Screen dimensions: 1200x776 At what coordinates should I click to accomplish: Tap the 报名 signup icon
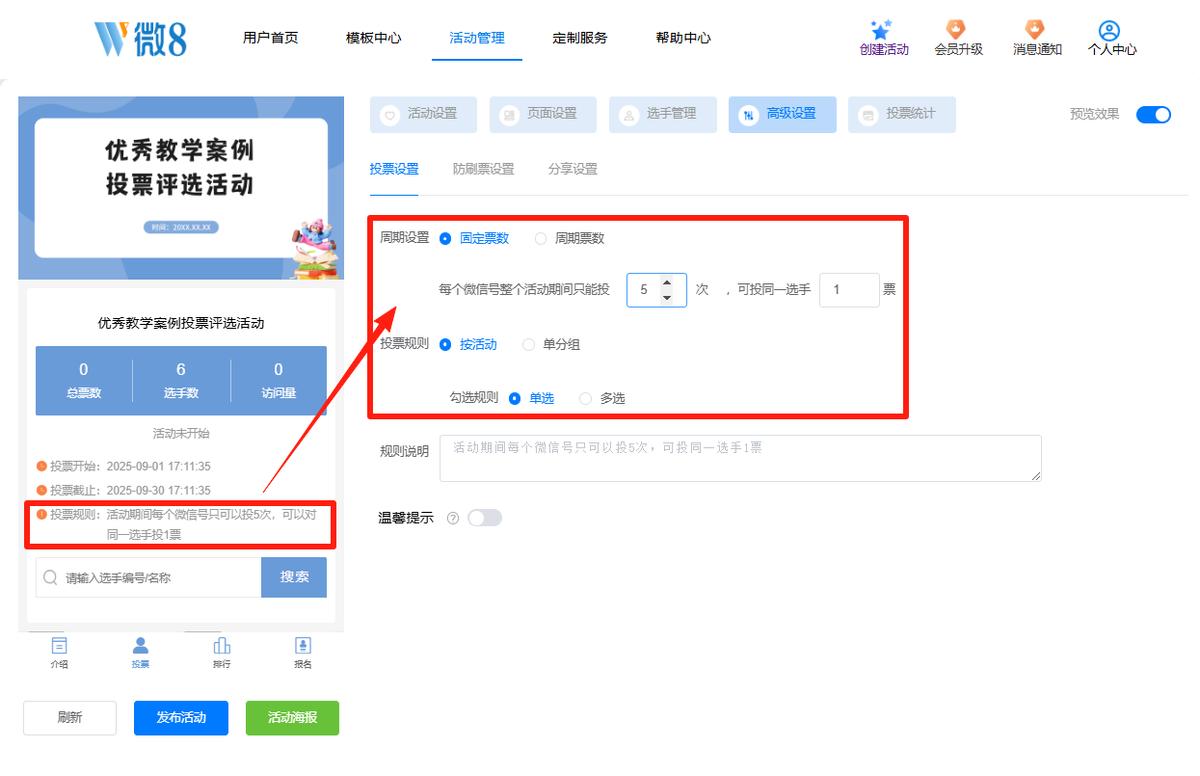click(303, 645)
